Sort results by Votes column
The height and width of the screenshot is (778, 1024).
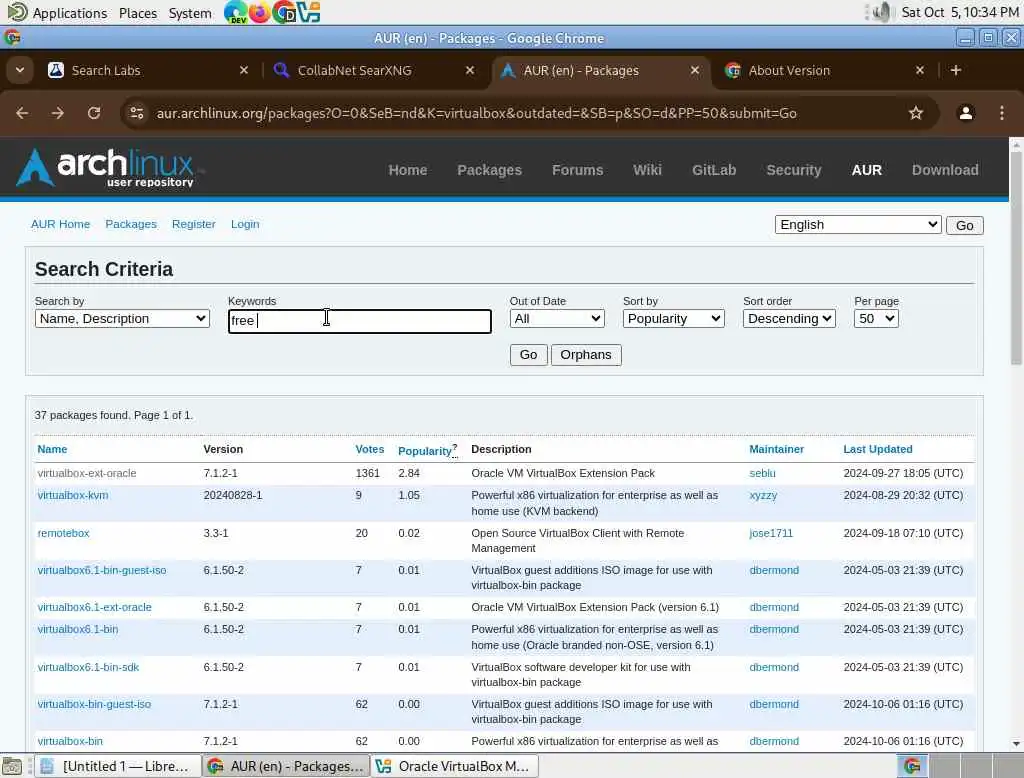(x=369, y=449)
